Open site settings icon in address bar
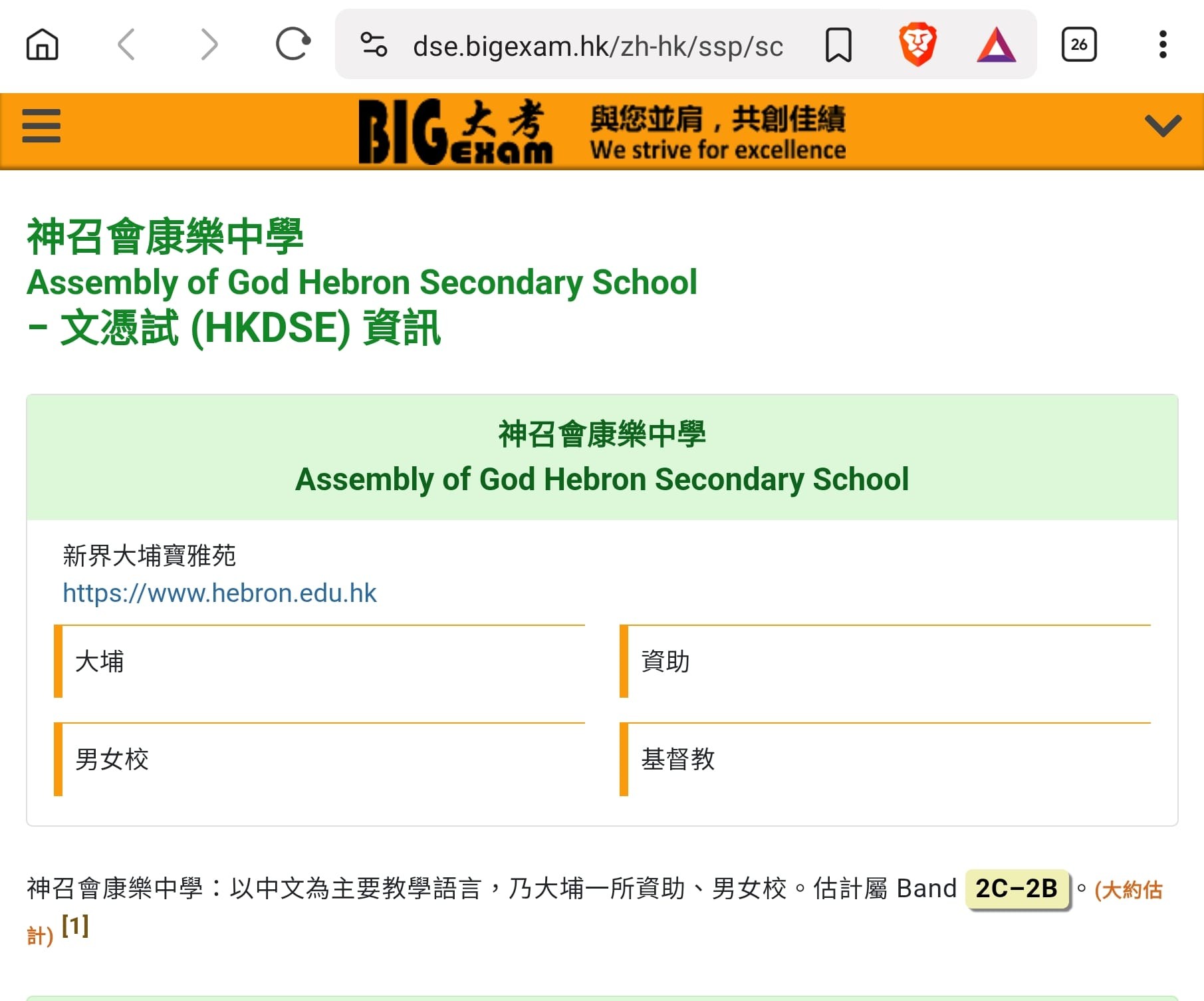This screenshot has height=1001, width=1204. (374, 45)
